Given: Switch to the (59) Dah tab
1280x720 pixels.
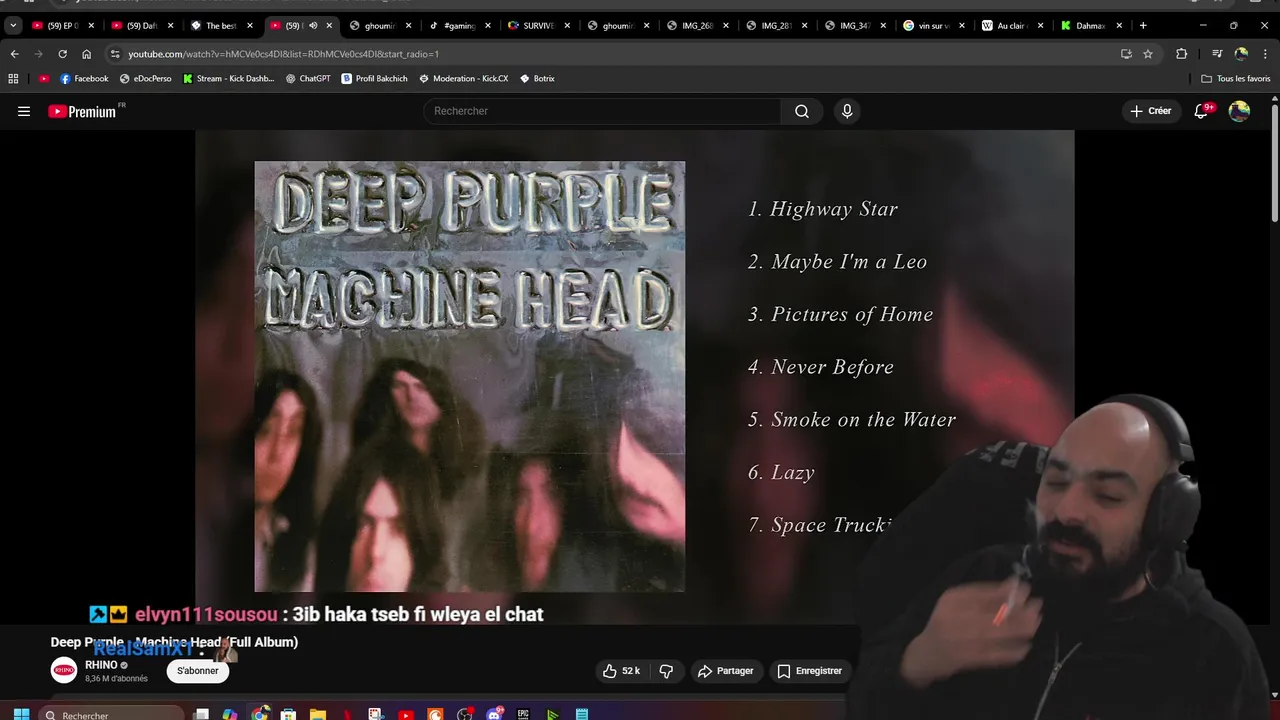Looking at the screenshot, I should (141, 26).
